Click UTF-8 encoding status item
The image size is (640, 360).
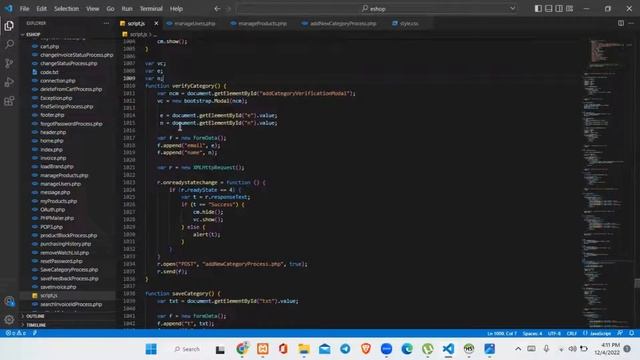pos(554,333)
